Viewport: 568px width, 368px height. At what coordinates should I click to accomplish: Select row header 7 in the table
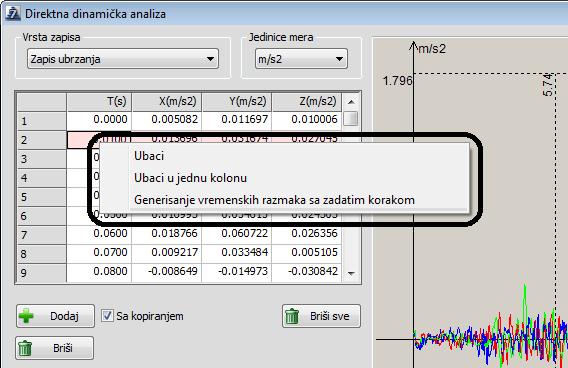tap(42, 235)
